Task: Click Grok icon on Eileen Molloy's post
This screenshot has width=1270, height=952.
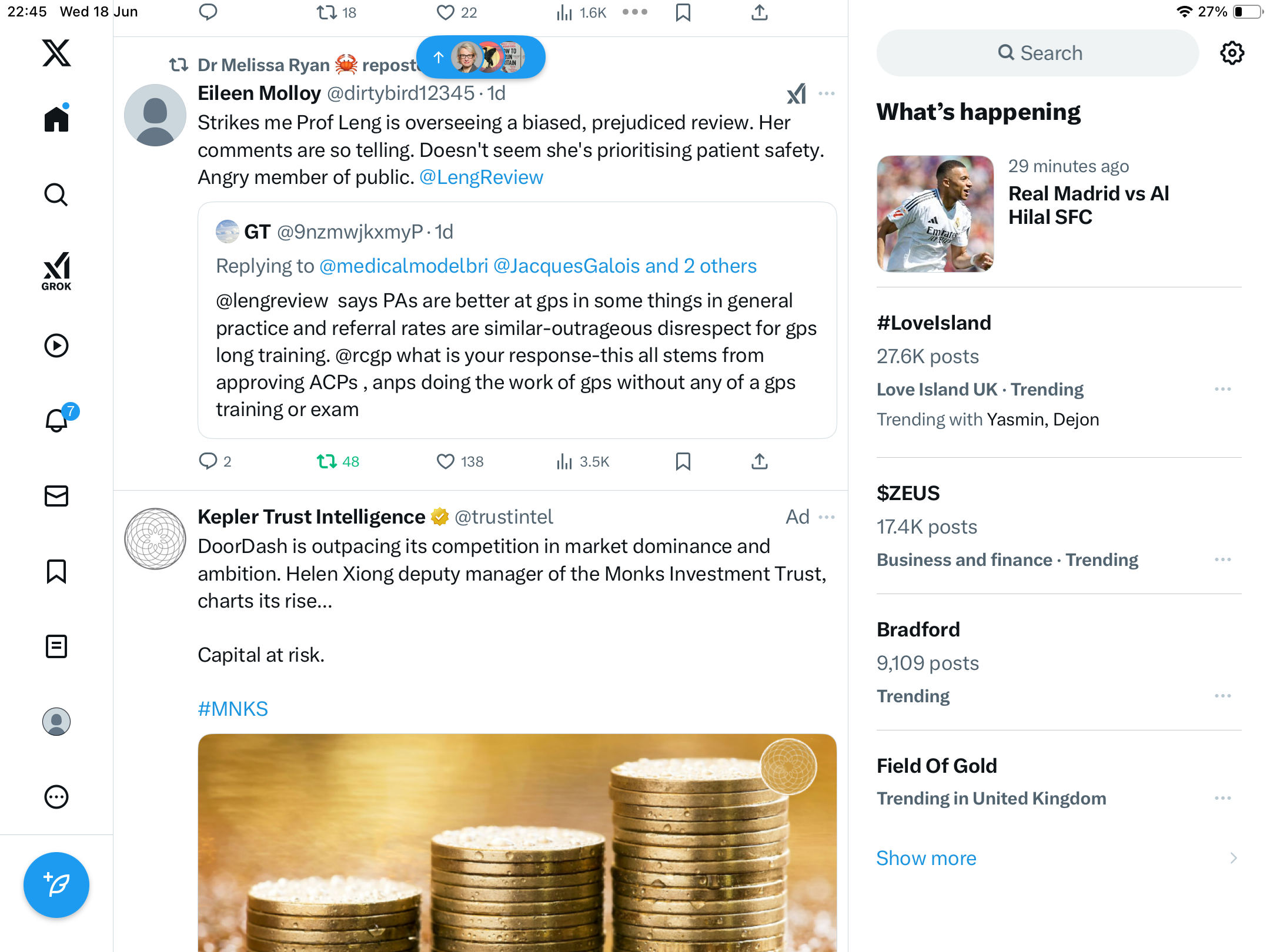Action: coord(797,93)
